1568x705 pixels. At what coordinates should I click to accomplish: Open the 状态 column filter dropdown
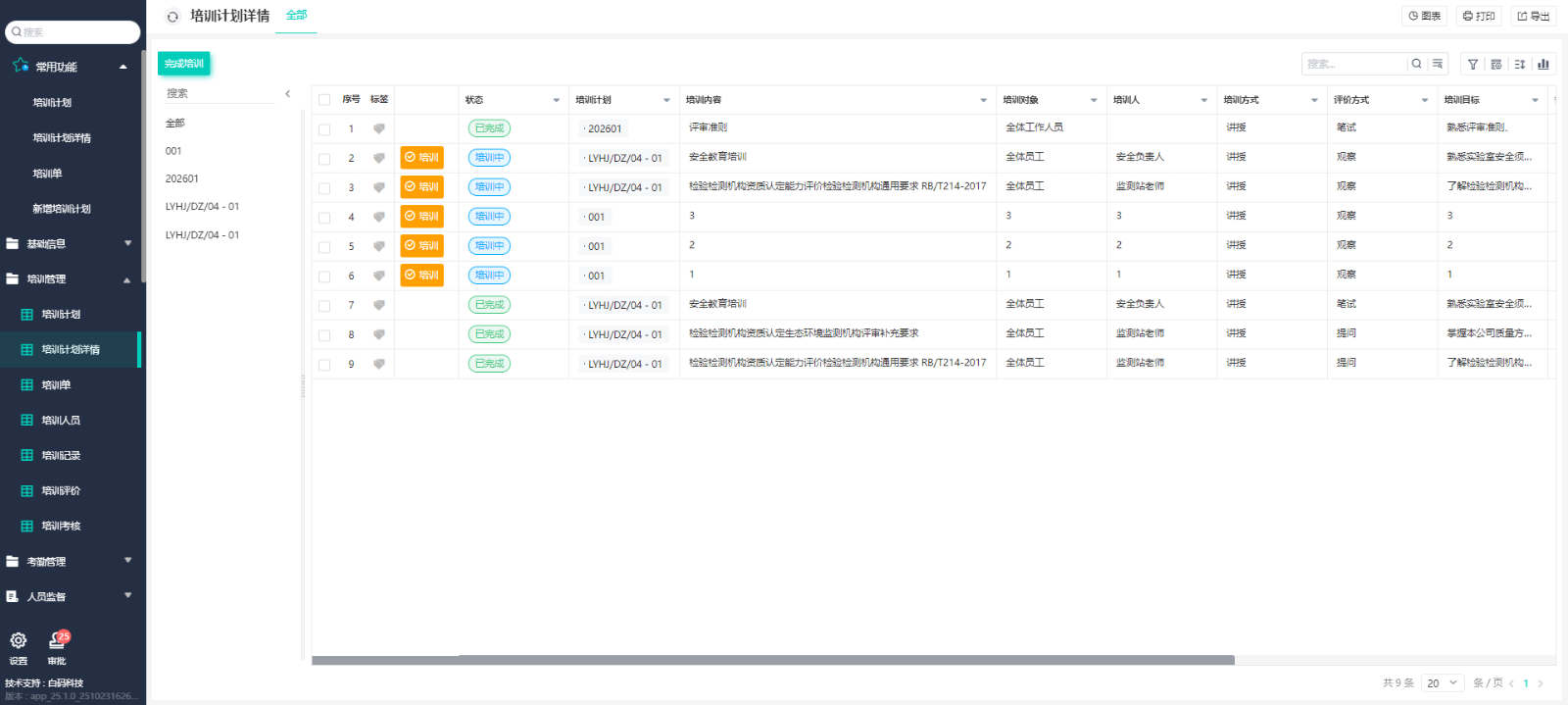(x=557, y=100)
